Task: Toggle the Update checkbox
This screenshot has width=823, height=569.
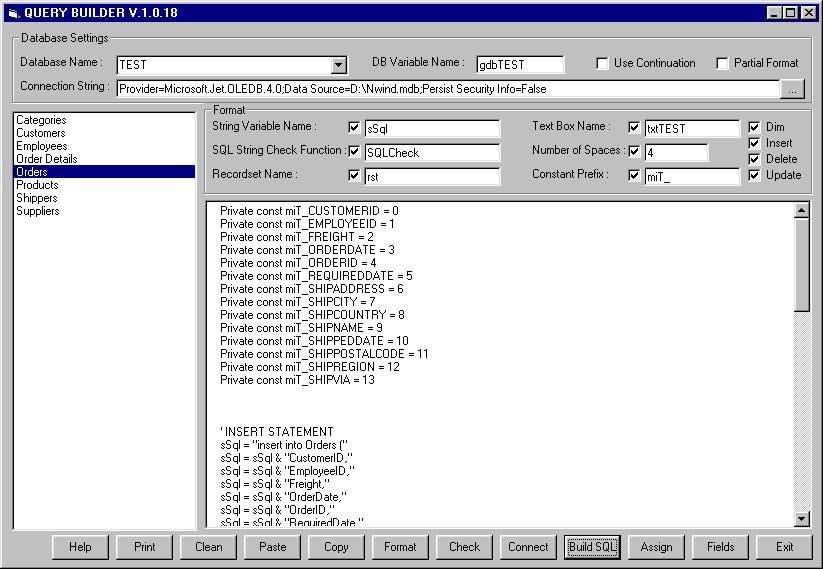Action: (x=755, y=176)
